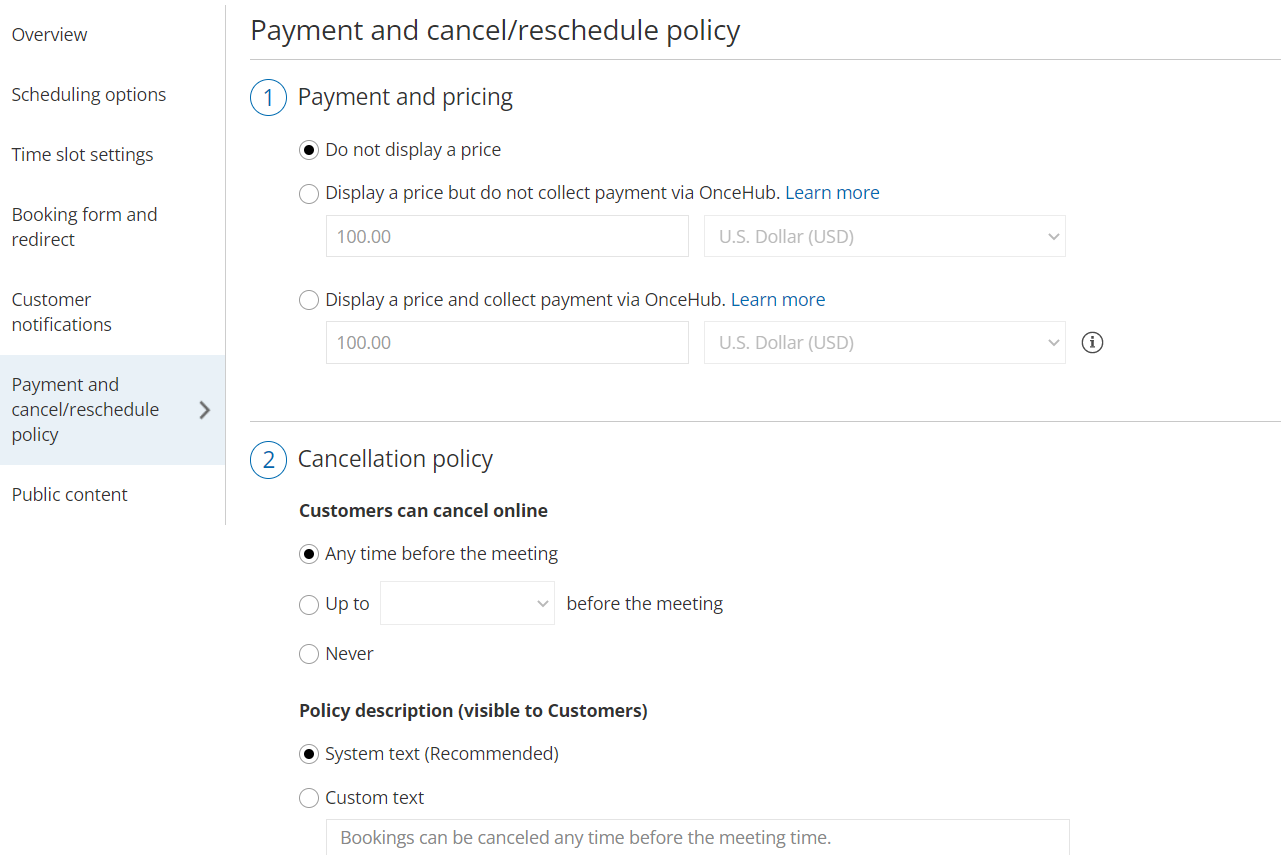
Task: Click the chevron arrow on the Payment policy tab
Action: coord(205,410)
